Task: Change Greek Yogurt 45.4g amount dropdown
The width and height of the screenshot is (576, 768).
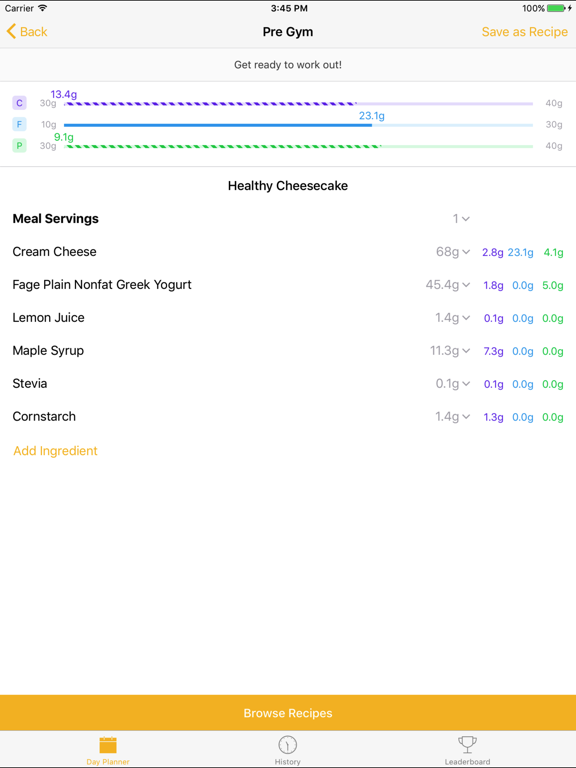Action: point(448,285)
